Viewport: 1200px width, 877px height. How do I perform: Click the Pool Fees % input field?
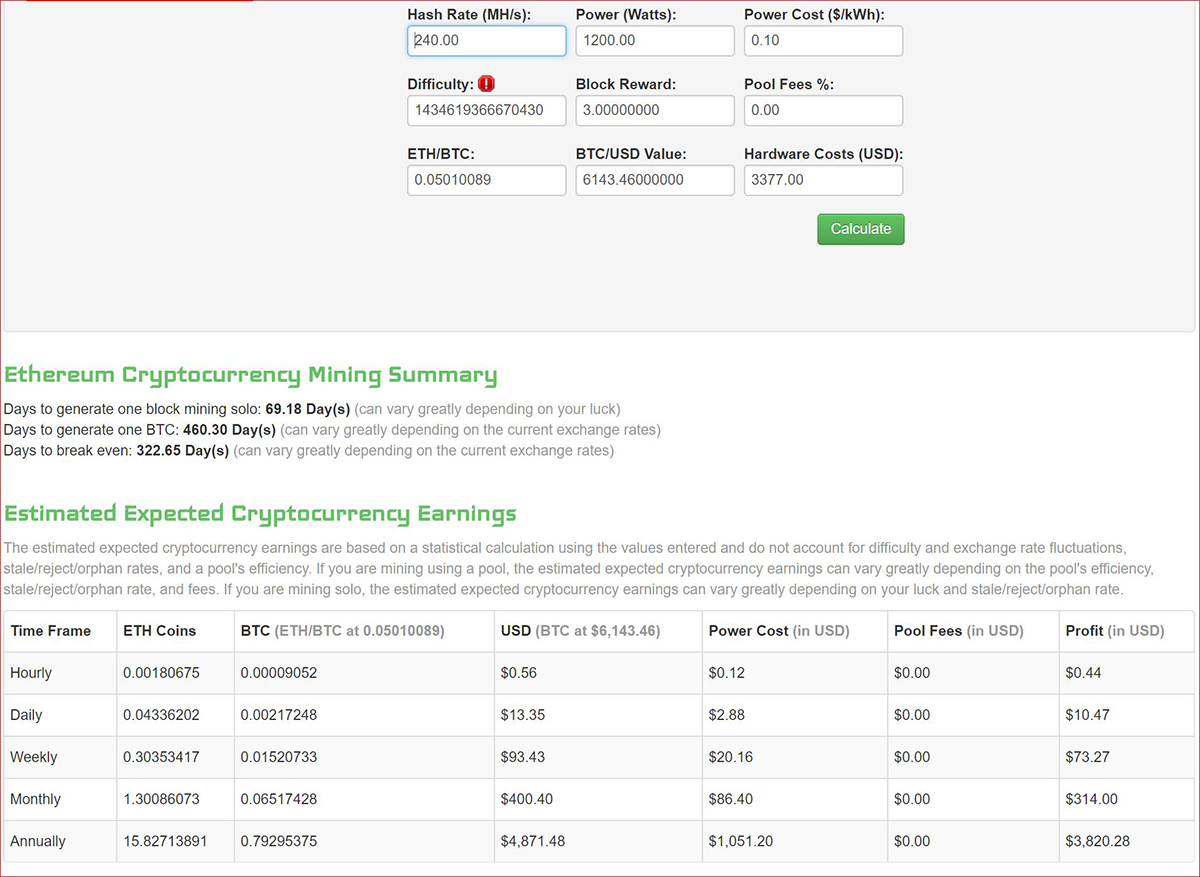[x=824, y=110]
